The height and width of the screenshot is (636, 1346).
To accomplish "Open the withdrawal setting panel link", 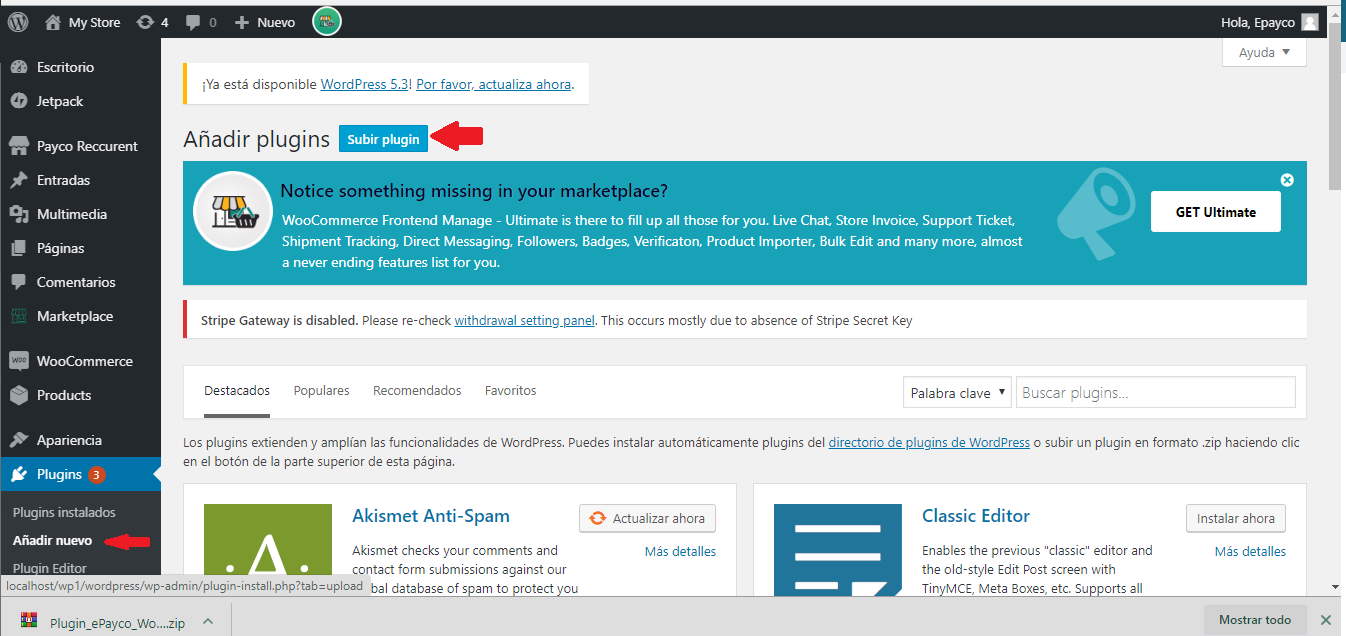I will tap(524, 321).
